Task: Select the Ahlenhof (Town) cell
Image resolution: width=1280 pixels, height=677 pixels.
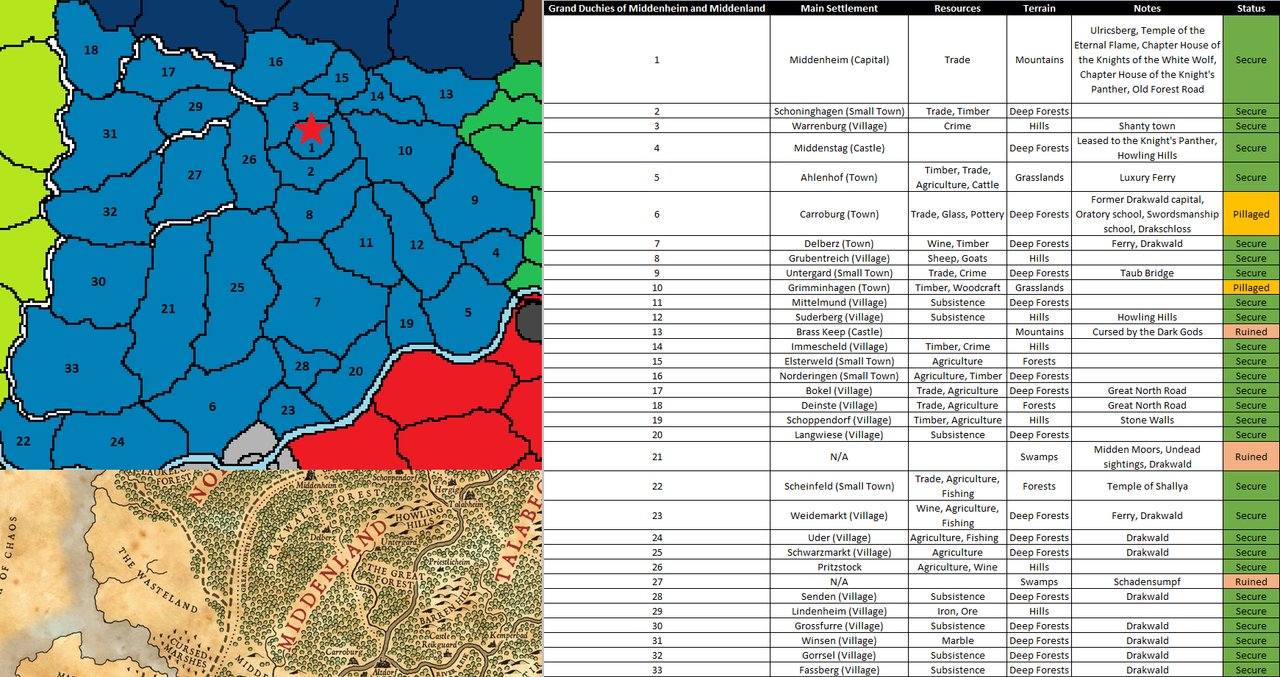Action: point(839,177)
